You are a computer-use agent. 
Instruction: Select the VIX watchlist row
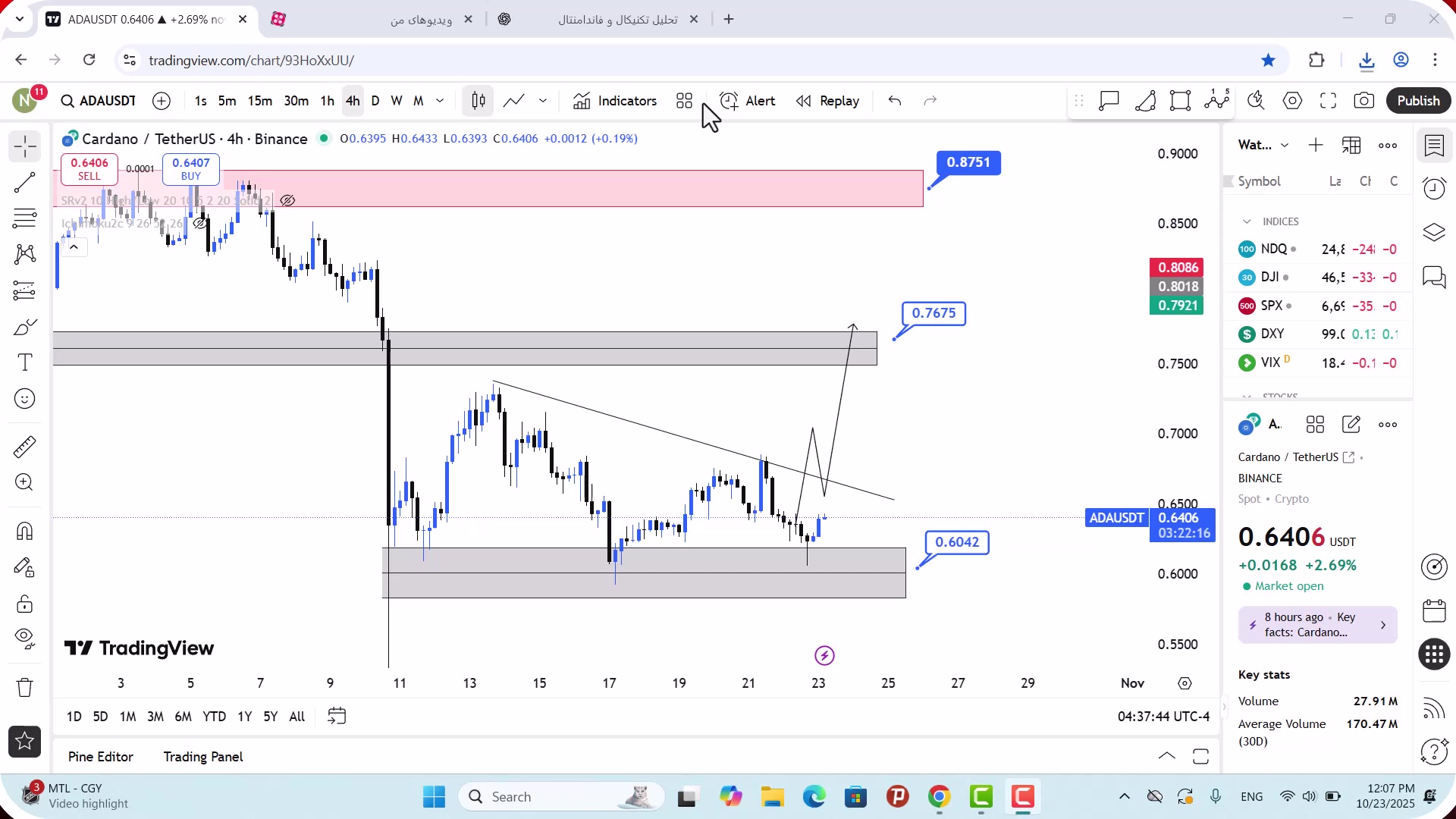(1318, 362)
